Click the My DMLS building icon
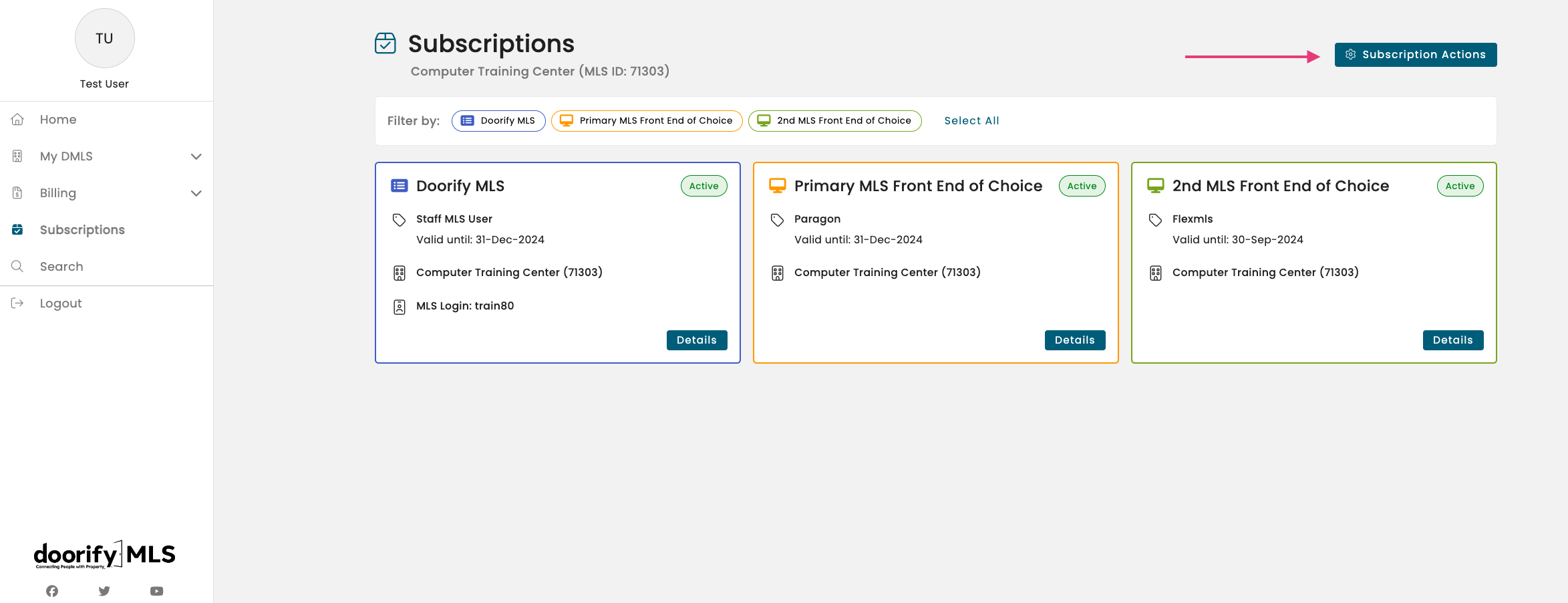Image resolution: width=1568 pixels, height=603 pixels. tap(17, 156)
